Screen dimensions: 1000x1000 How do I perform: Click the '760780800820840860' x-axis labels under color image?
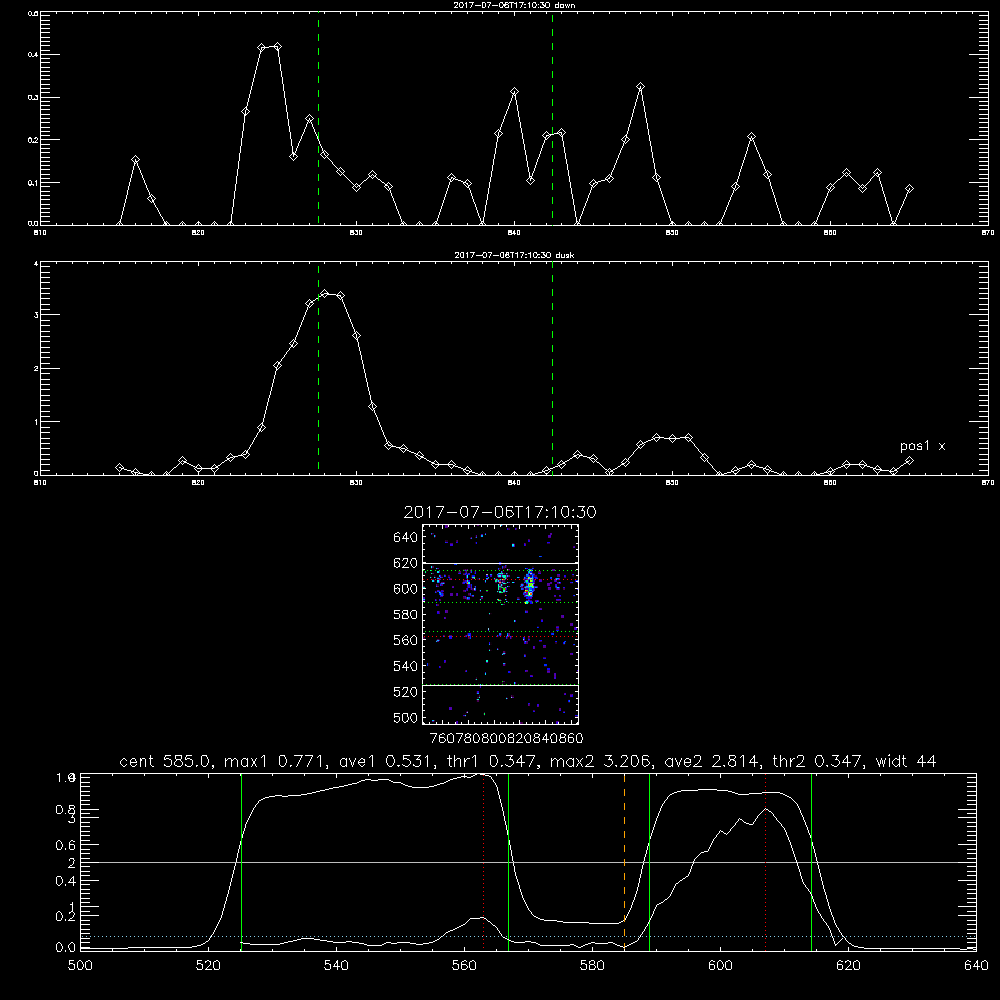tap(506, 739)
